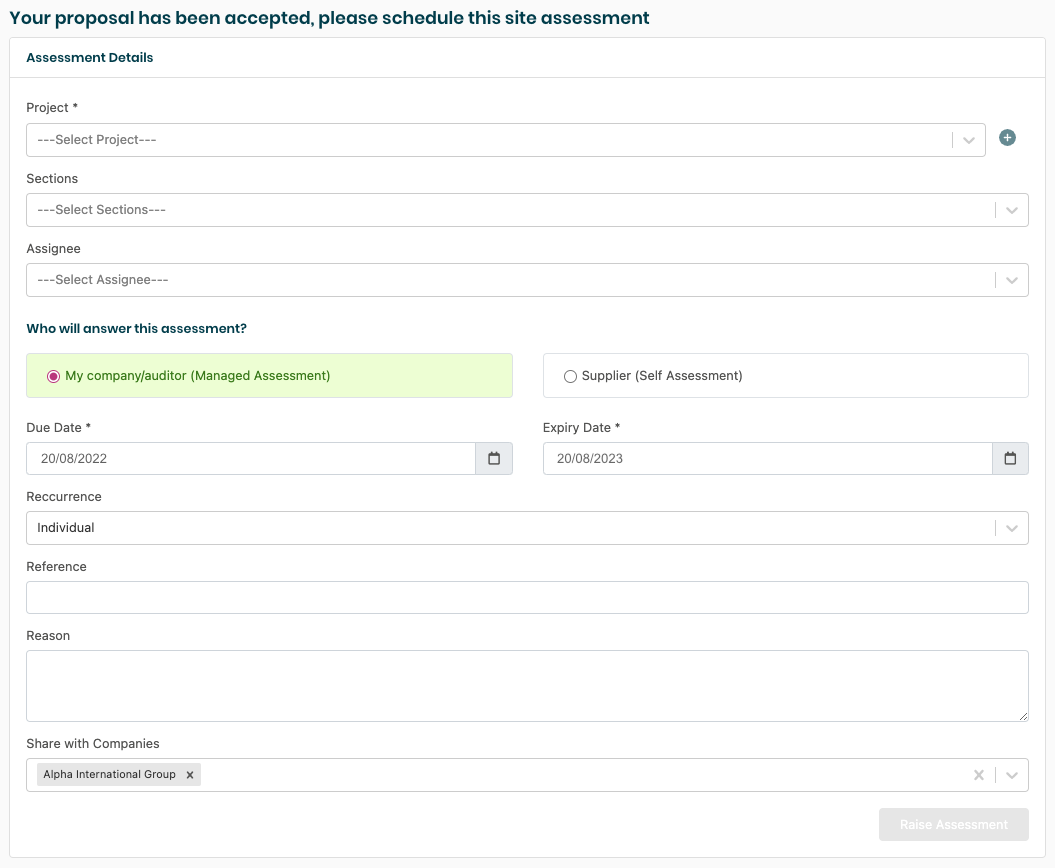Open the Due Date calendar picker icon
This screenshot has width=1055, height=868.
(494, 459)
